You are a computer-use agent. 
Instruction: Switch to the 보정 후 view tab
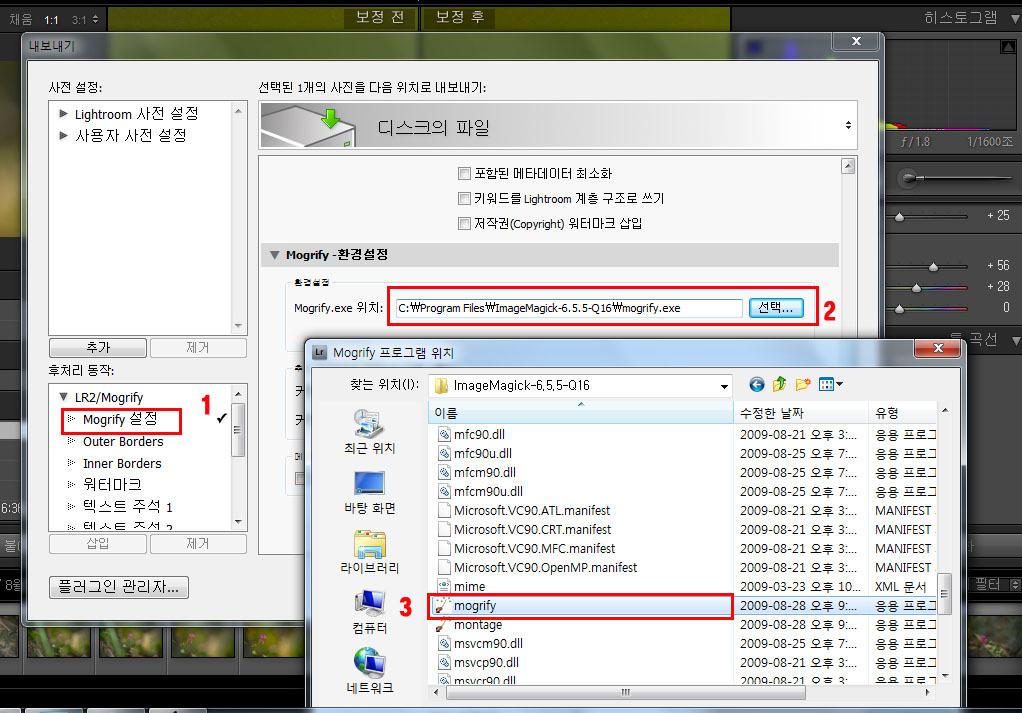click(x=462, y=17)
